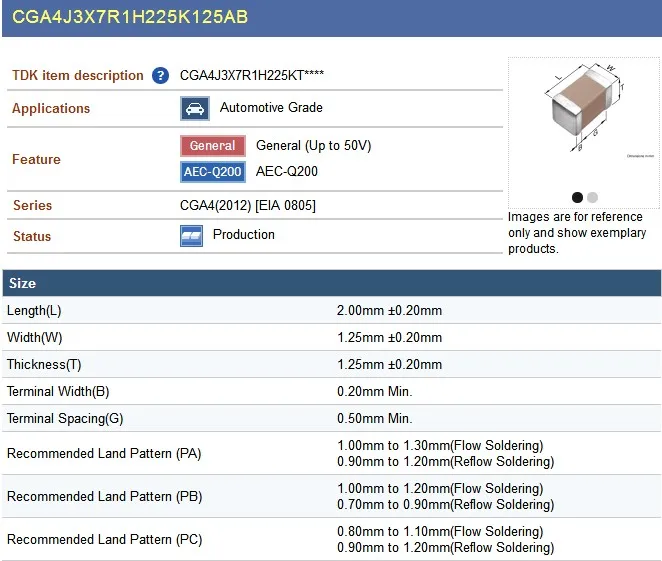Click the General (Up to 50V) text
The width and height of the screenshot is (662, 561).
coord(314,146)
